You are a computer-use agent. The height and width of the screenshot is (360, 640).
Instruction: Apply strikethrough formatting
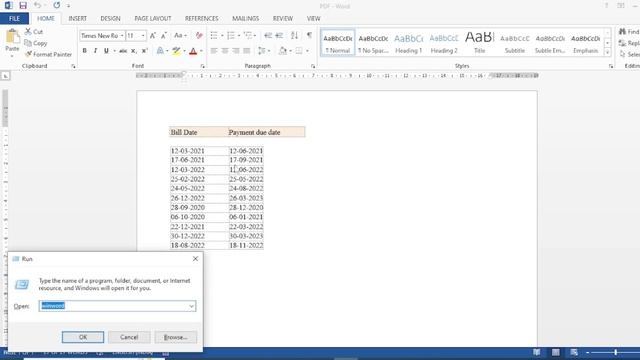pyautogui.click(x=122, y=51)
